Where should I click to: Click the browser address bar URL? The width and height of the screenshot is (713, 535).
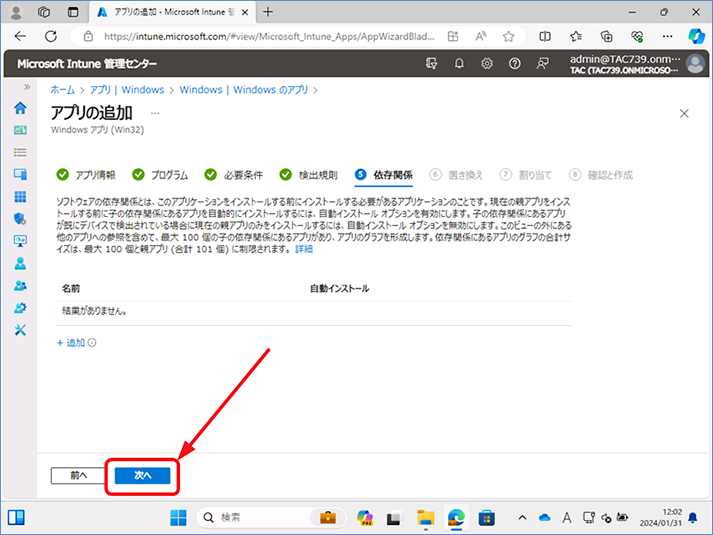(x=269, y=36)
